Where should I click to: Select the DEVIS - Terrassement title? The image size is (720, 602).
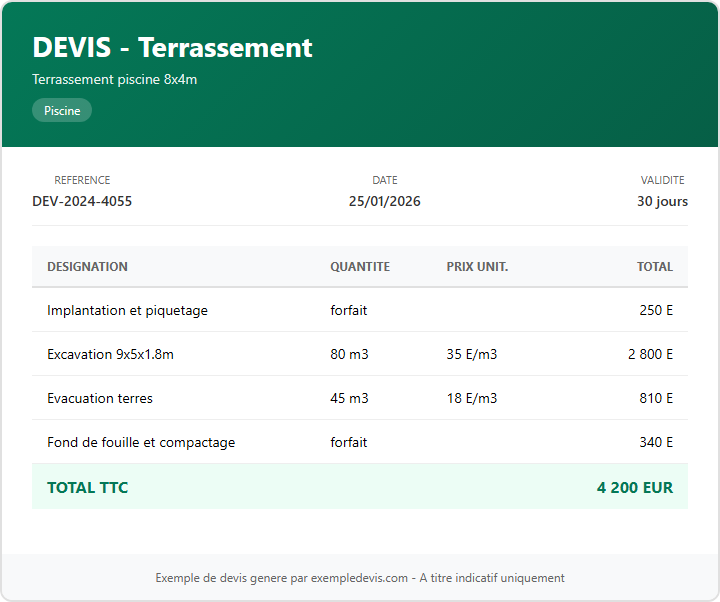tap(172, 47)
